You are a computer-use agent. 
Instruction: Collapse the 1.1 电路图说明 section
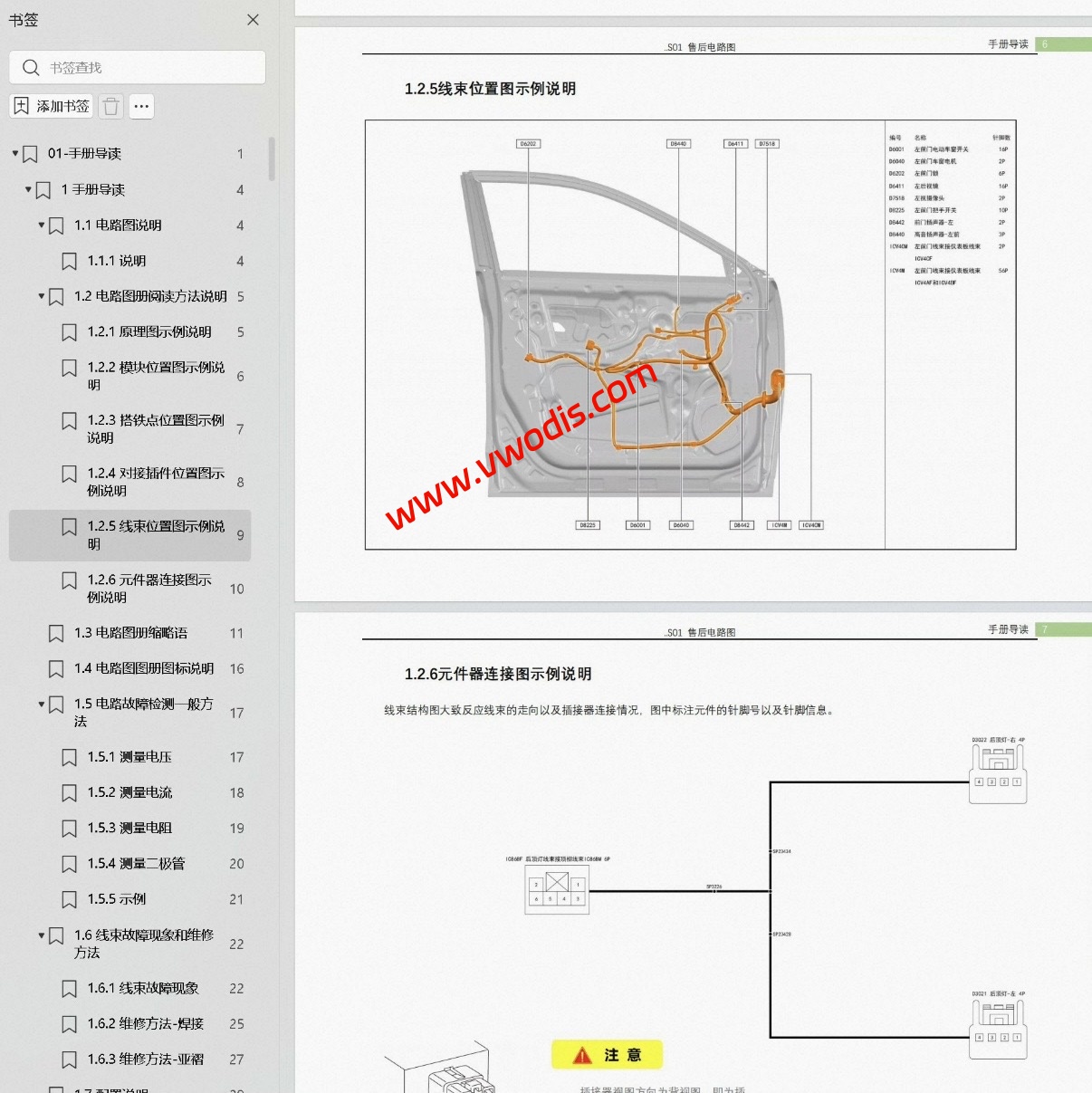pyautogui.click(x=42, y=225)
